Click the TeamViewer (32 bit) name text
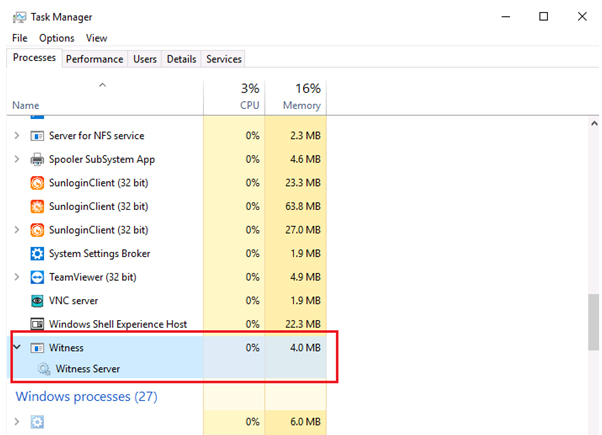 pos(93,277)
